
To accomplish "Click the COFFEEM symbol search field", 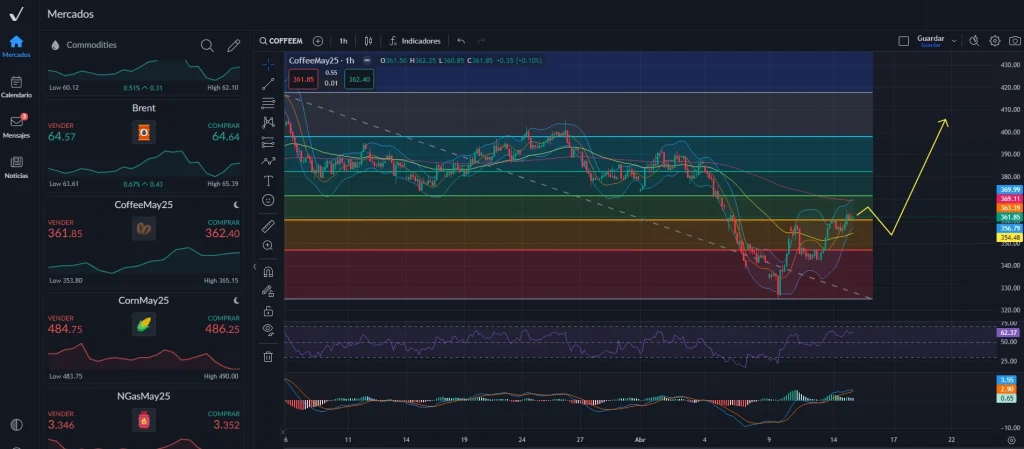I will click(281, 40).
